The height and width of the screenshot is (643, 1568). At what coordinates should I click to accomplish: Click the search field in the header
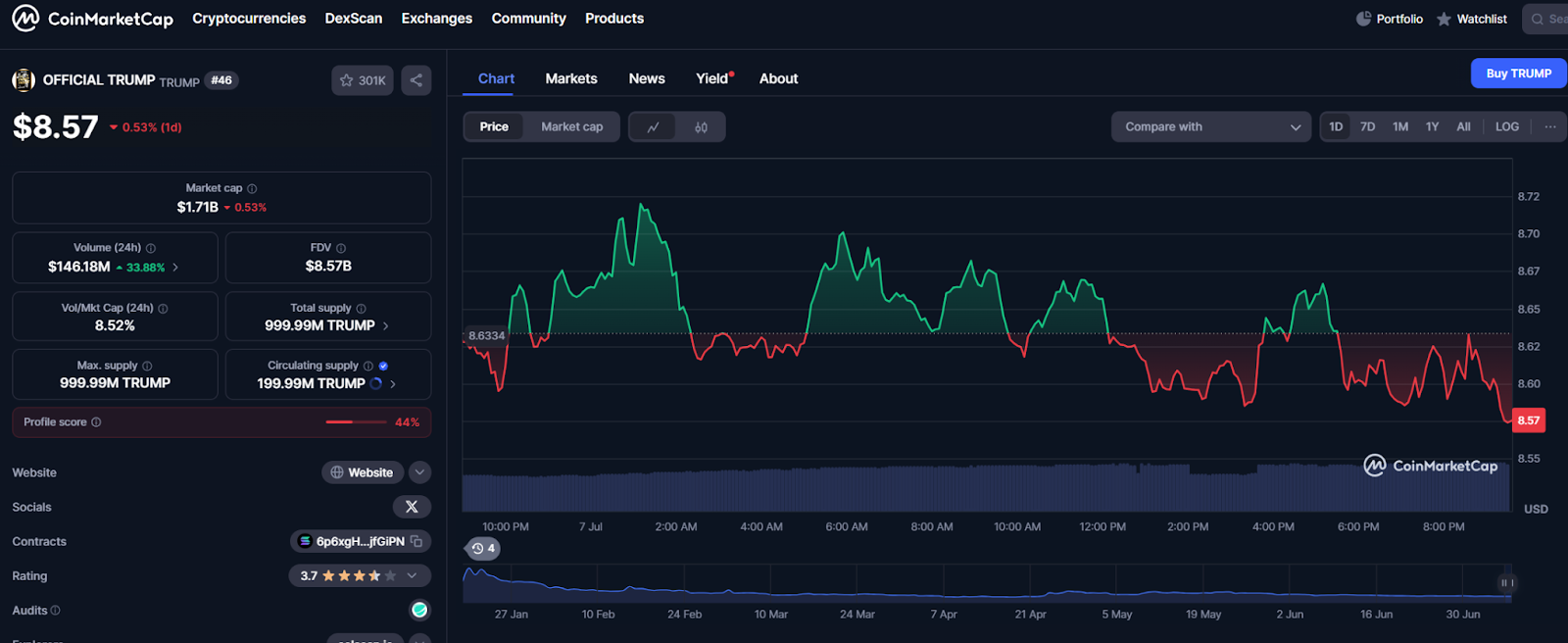pos(1545,19)
